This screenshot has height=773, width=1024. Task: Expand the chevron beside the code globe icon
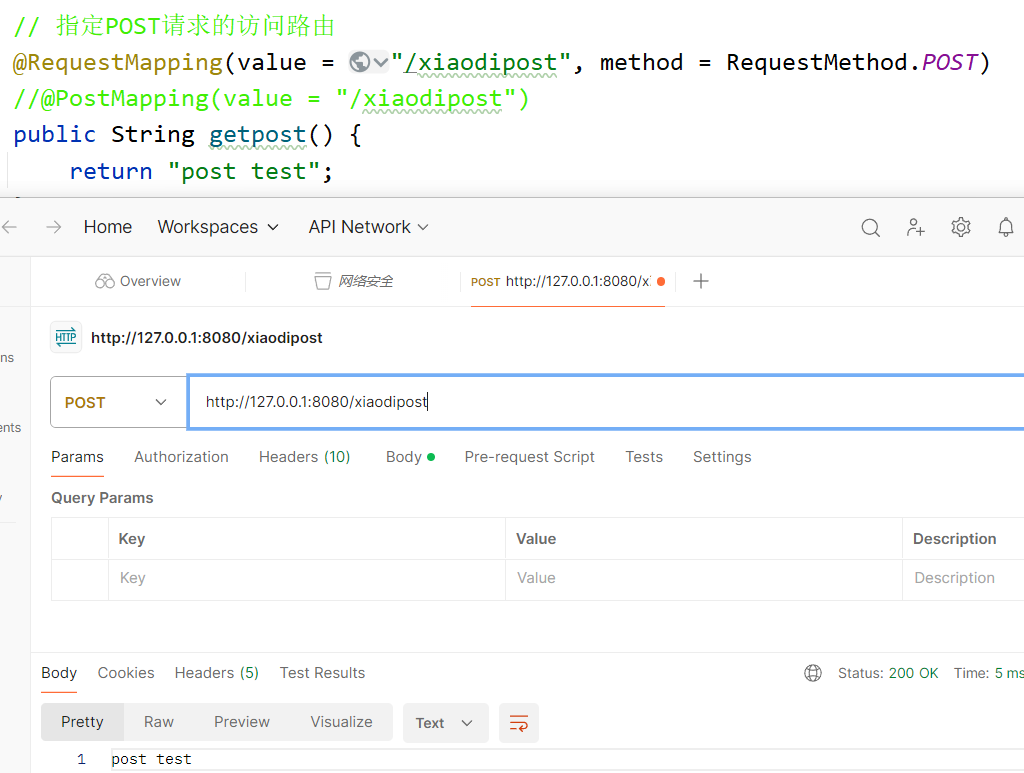coord(381,62)
